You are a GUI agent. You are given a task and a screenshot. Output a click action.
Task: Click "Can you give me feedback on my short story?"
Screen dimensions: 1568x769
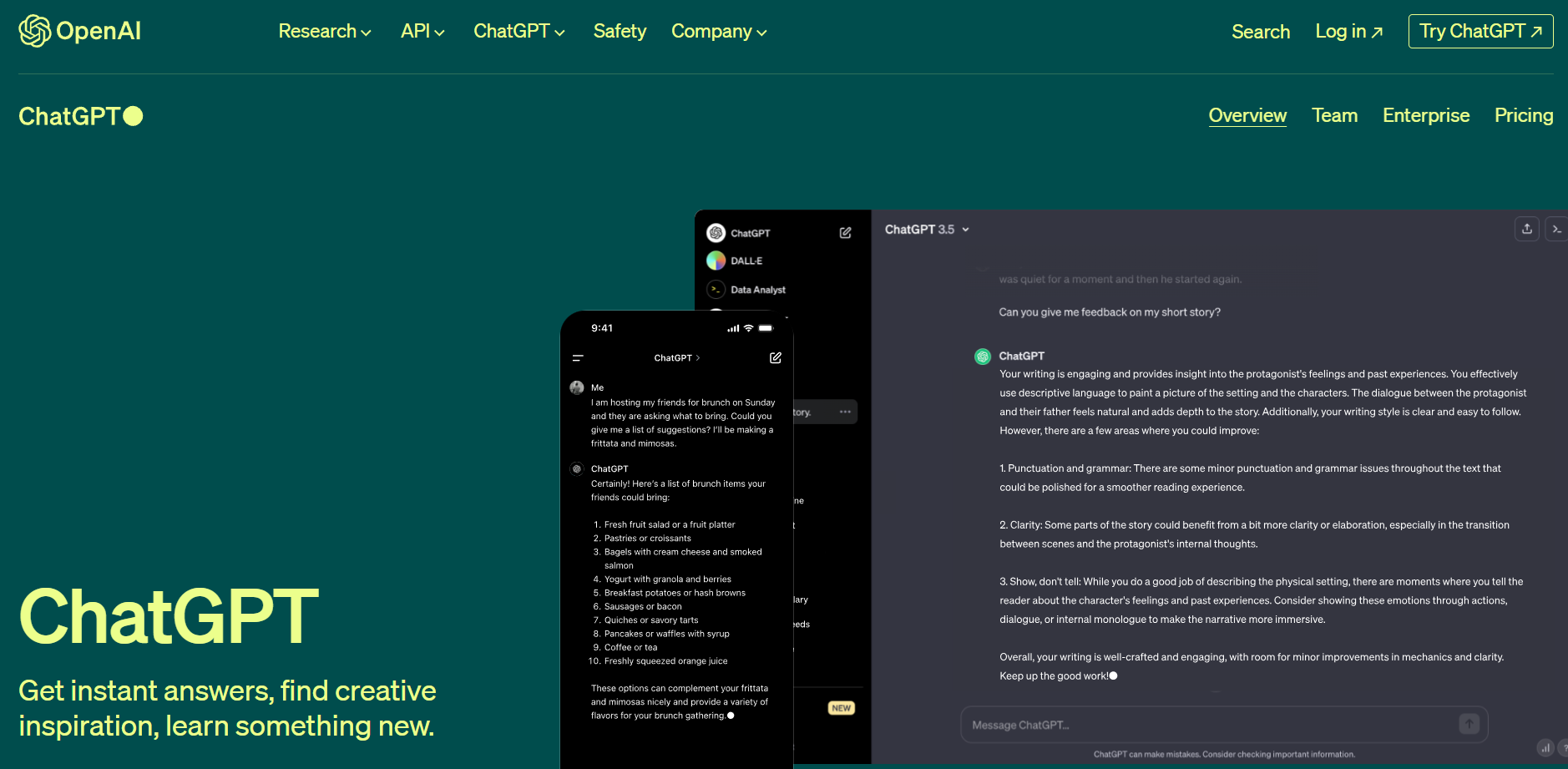pos(1110,312)
